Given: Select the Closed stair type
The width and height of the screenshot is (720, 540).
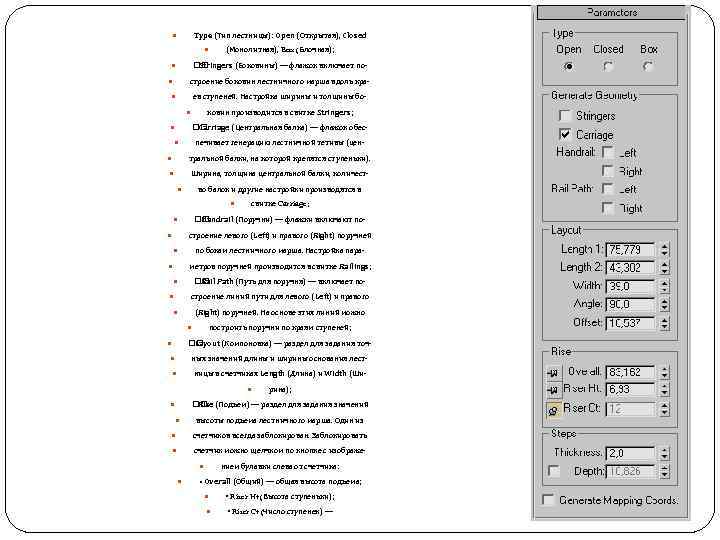Looking at the screenshot, I should [608, 66].
